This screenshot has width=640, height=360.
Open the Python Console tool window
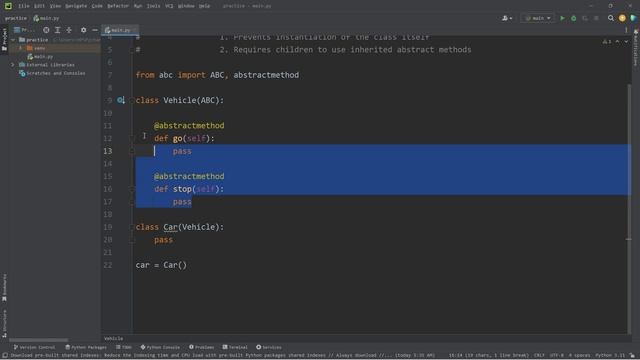[x=160, y=347]
